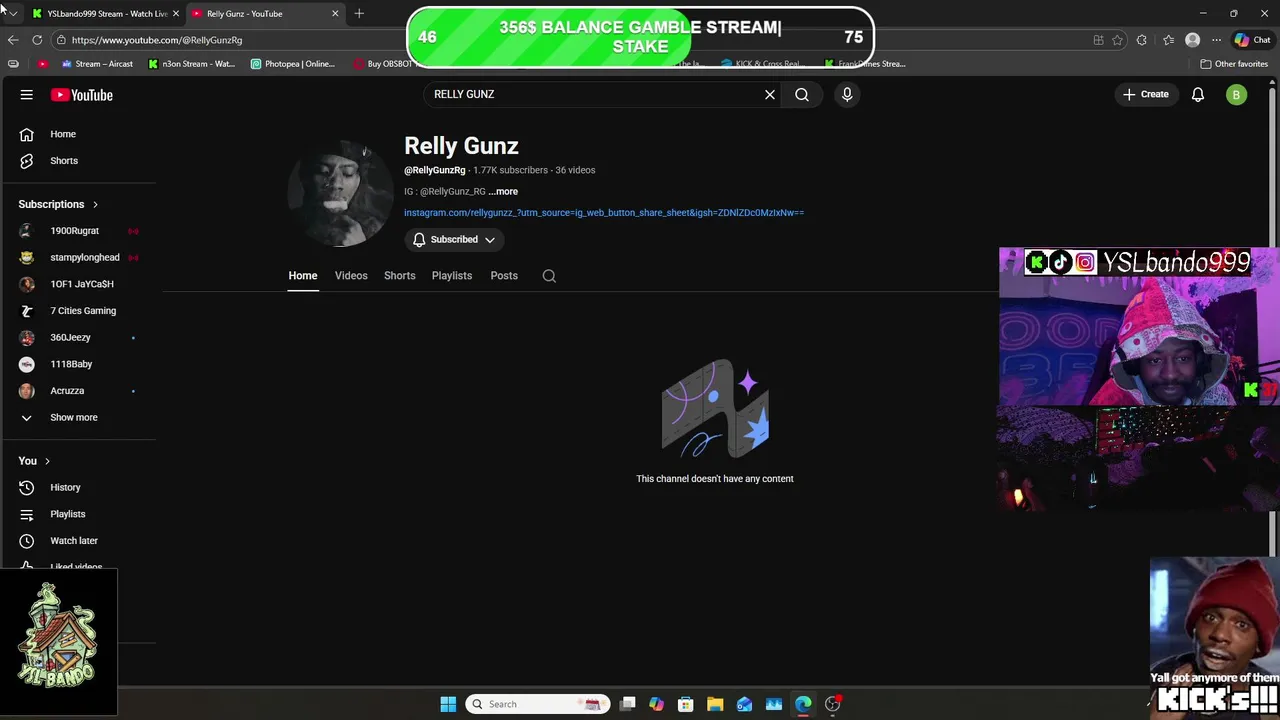Click the Relly Gunz channel avatar
1280x720 pixels.
pos(342,193)
